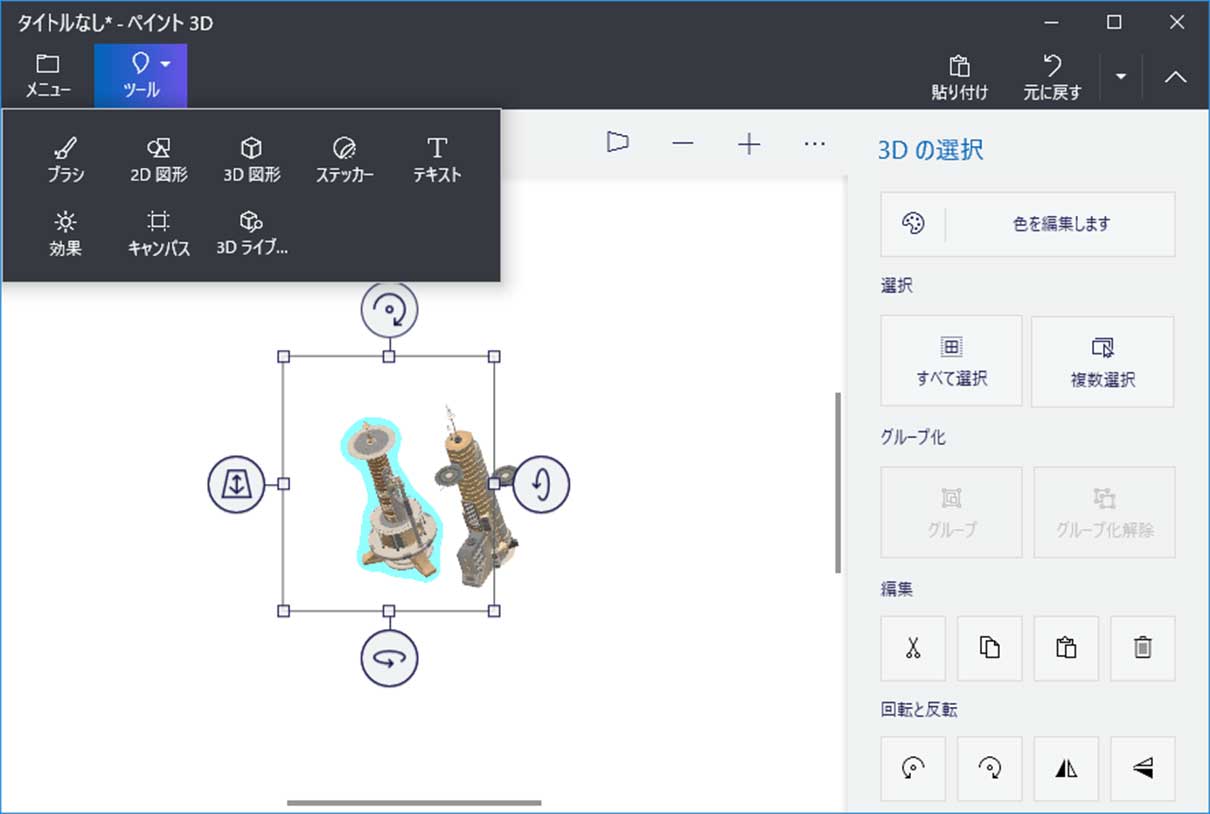This screenshot has width=1210, height=814.
Task: Select the 2D 図形 tool
Action: (x=159, y=161)
